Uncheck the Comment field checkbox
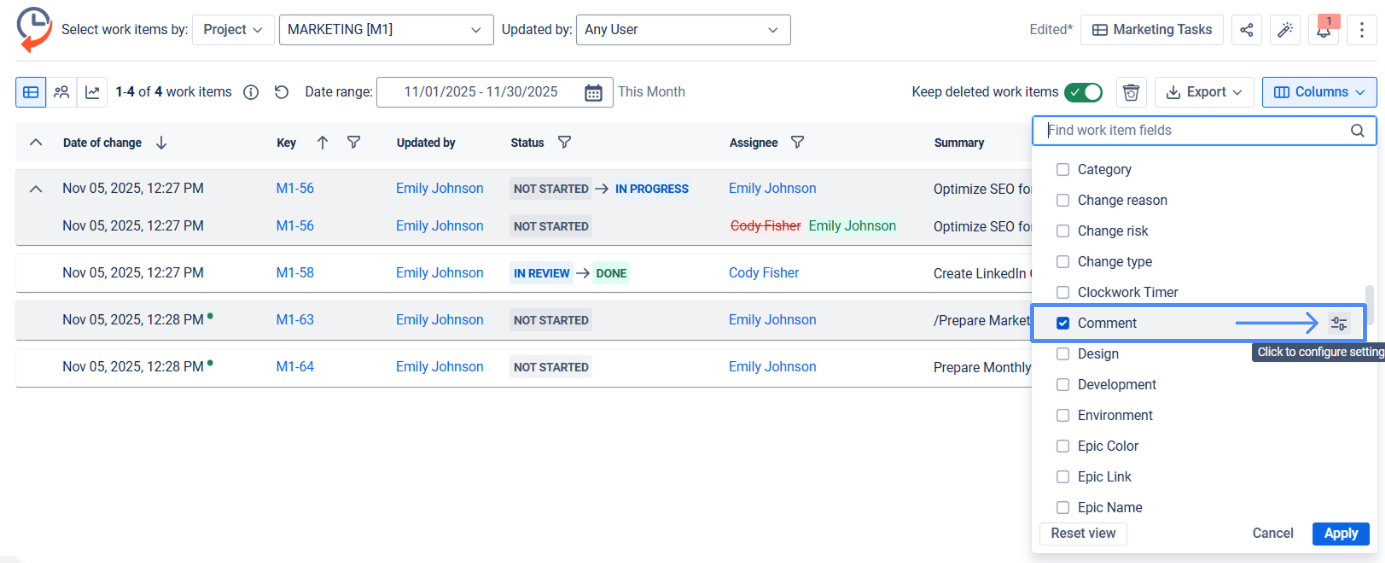The height and width of the screenshot is (563, 1385). [1063, 323]
